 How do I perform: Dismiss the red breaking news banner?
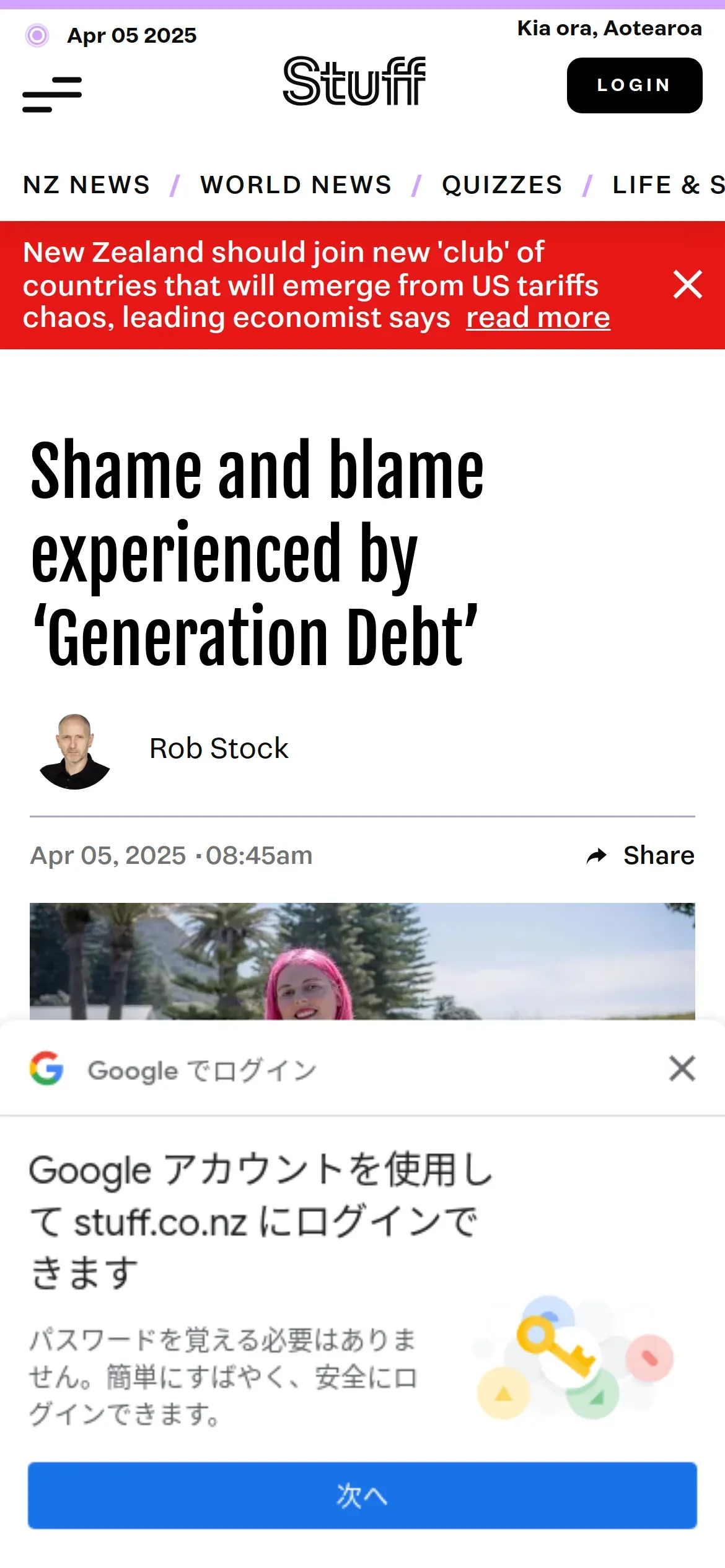pos(688,285)
